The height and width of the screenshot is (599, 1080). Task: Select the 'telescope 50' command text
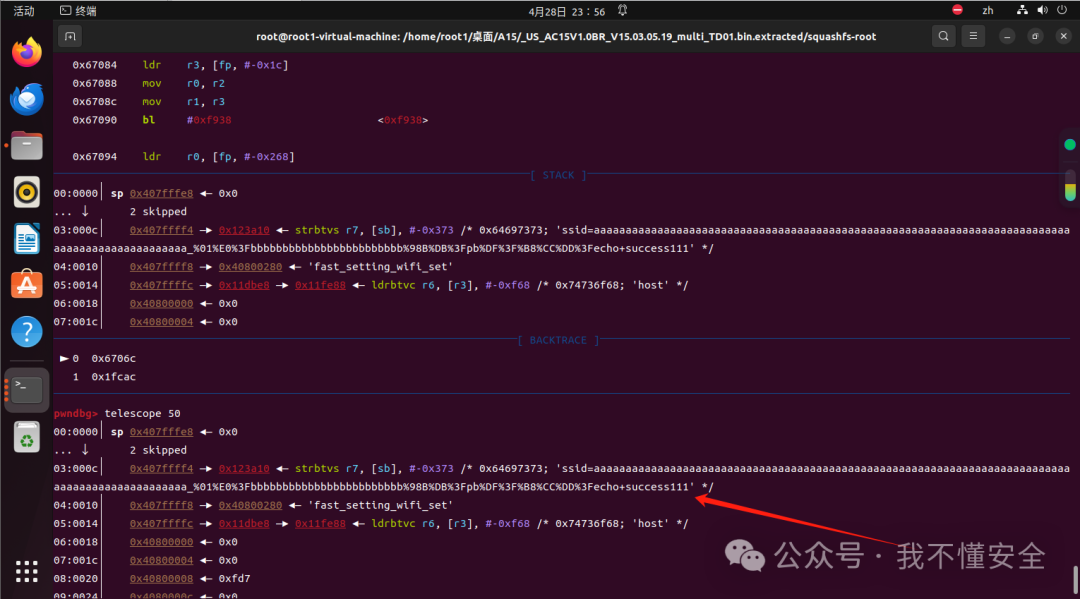pos(143,413)
